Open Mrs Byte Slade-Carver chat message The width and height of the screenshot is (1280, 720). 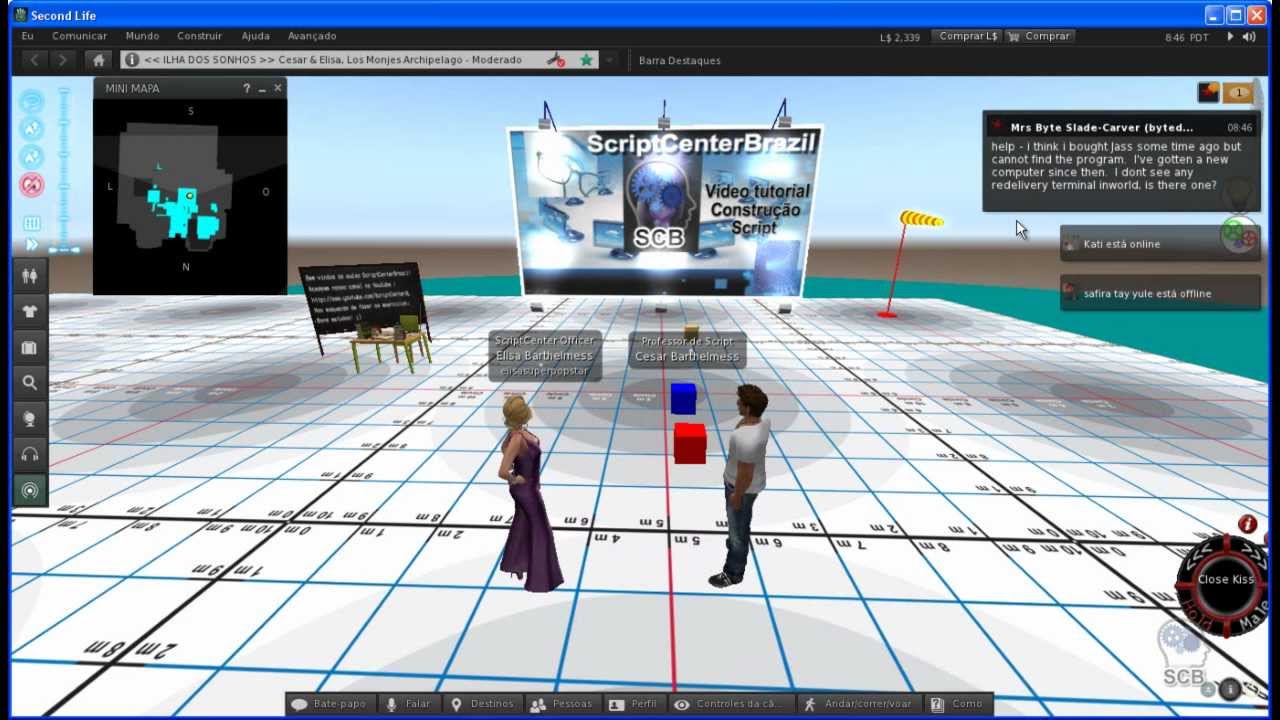(1120, 160)
